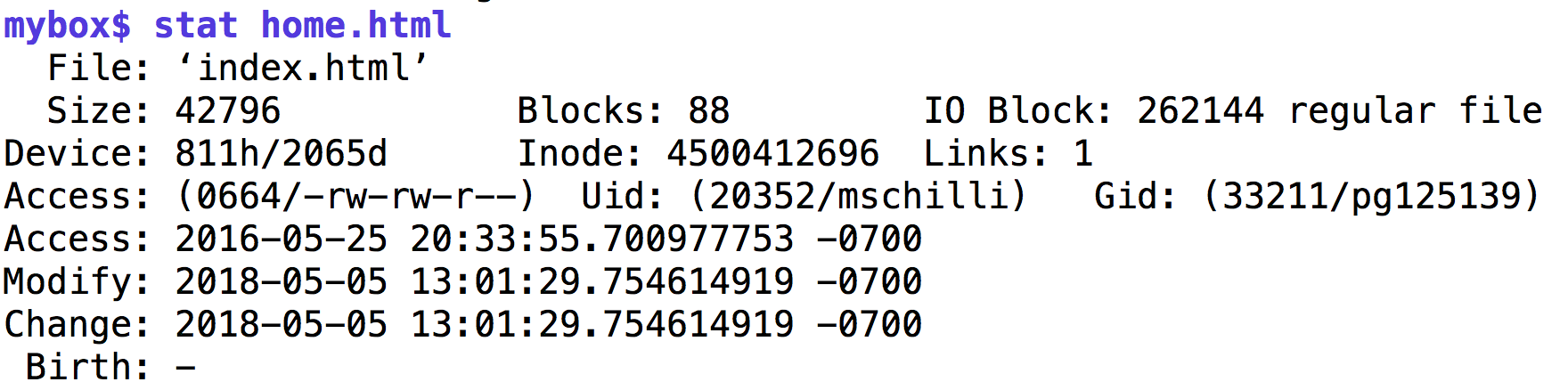The height and width of the screenshot is (390, 1568).
Task: Click the Access time 20:33:55.700977753
Action: coord(602,239)
